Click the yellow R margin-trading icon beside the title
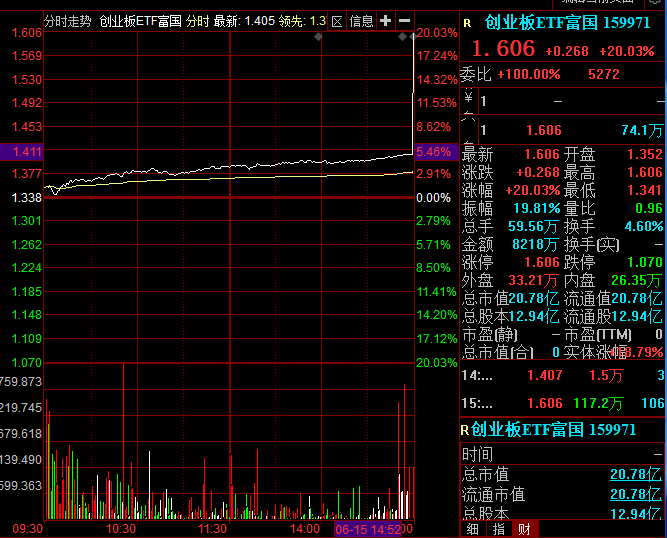 pos(467,23)
